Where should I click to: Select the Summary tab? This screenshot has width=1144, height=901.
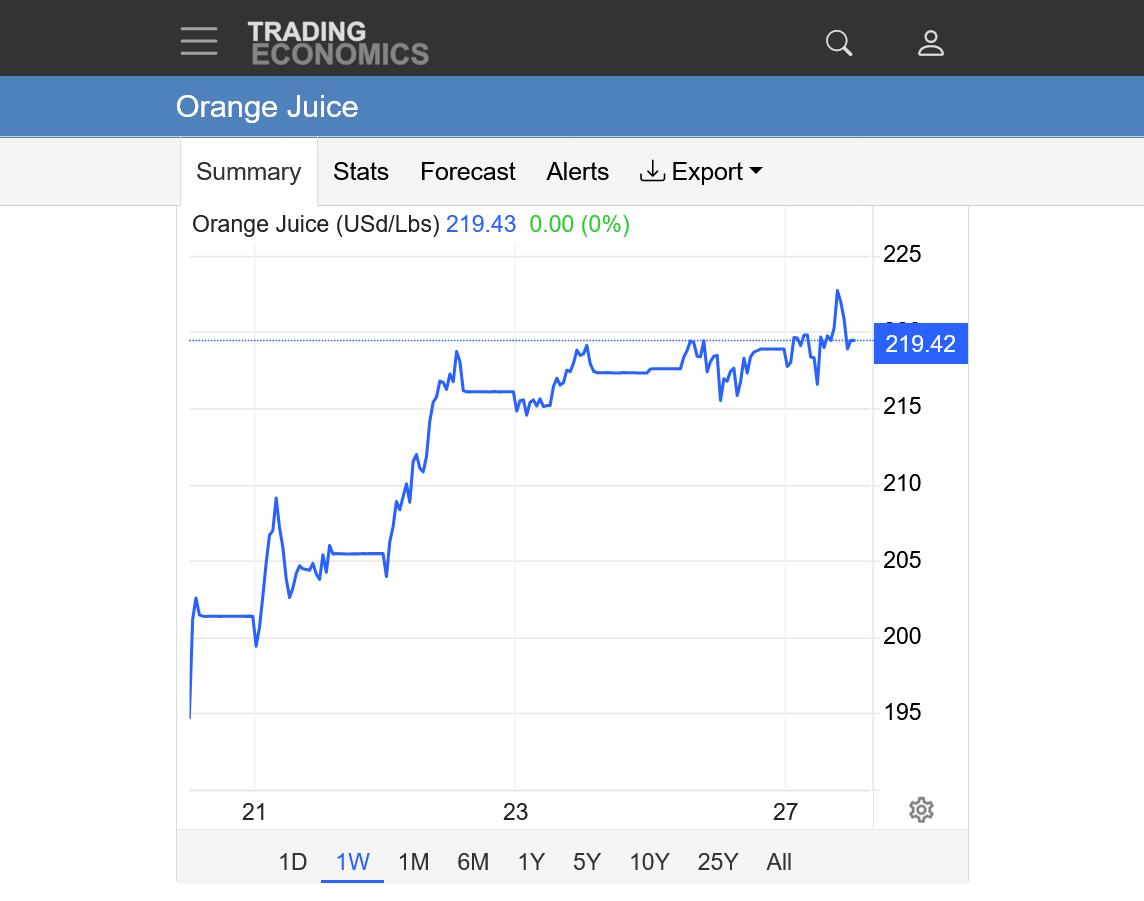tap(248, 172)
